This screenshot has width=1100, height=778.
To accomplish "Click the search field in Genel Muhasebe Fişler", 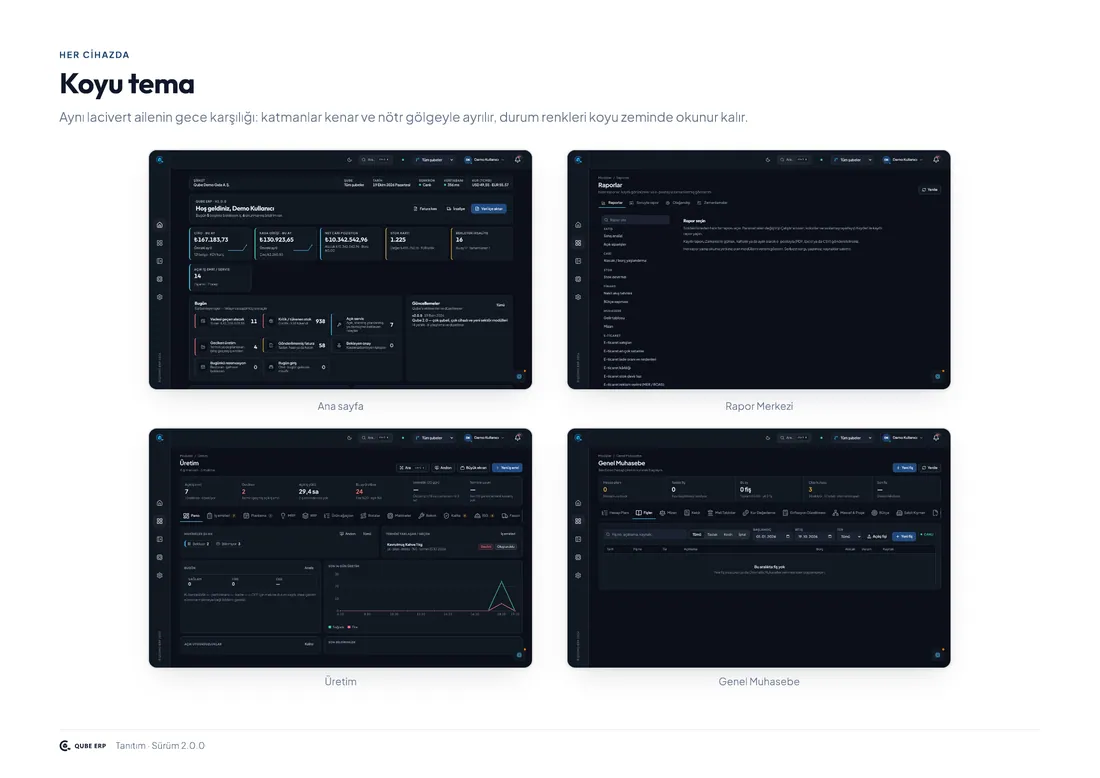I will pos(645,535).
